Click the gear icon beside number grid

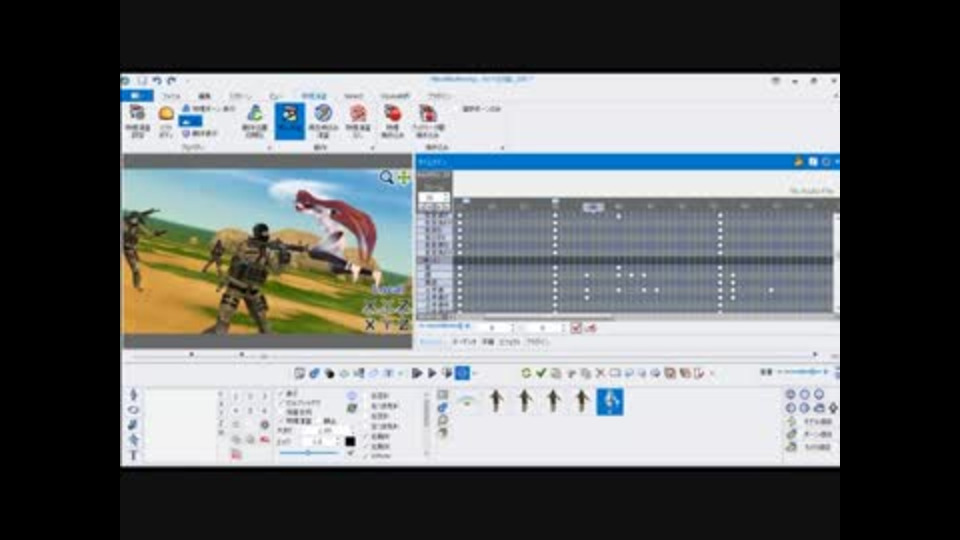(264, 424)
